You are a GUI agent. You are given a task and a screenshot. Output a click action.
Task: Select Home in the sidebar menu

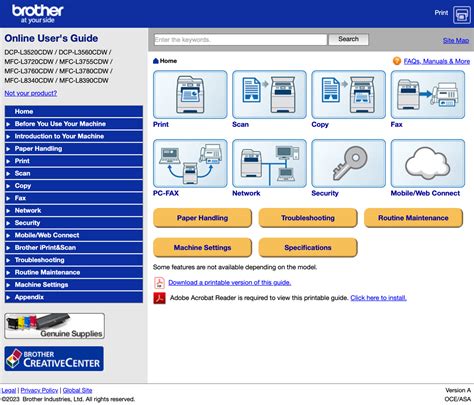click(74, 111)
